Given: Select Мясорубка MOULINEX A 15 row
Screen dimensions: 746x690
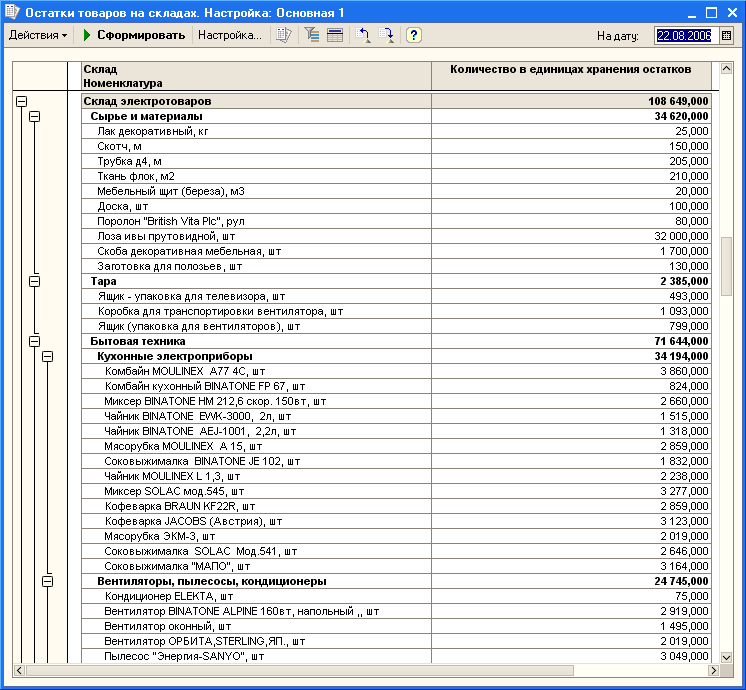Looking at the screenshot, I should pyautogui.click(x=397, y=446).
